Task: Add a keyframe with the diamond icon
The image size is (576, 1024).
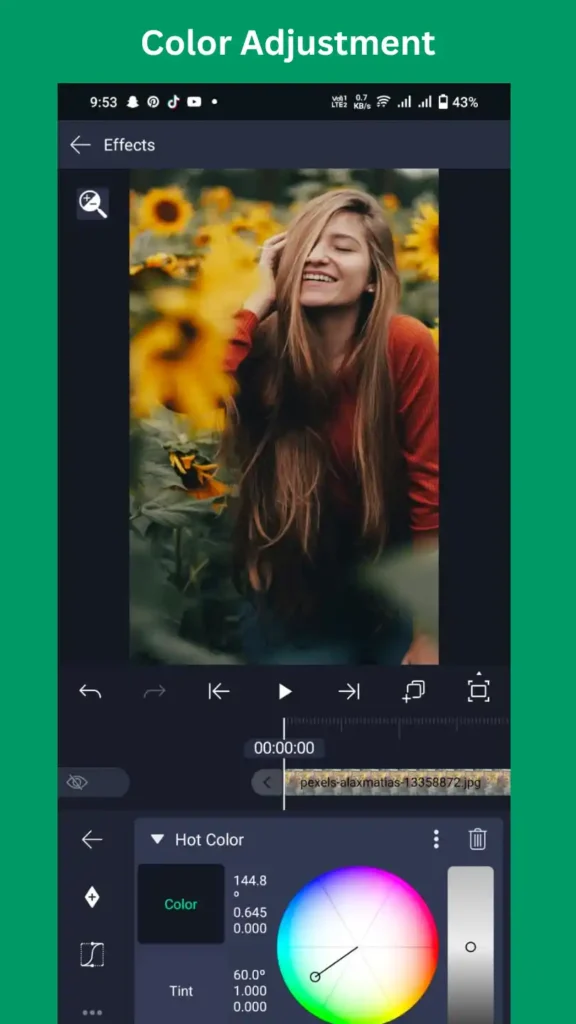Action: [x=92, y=897]
